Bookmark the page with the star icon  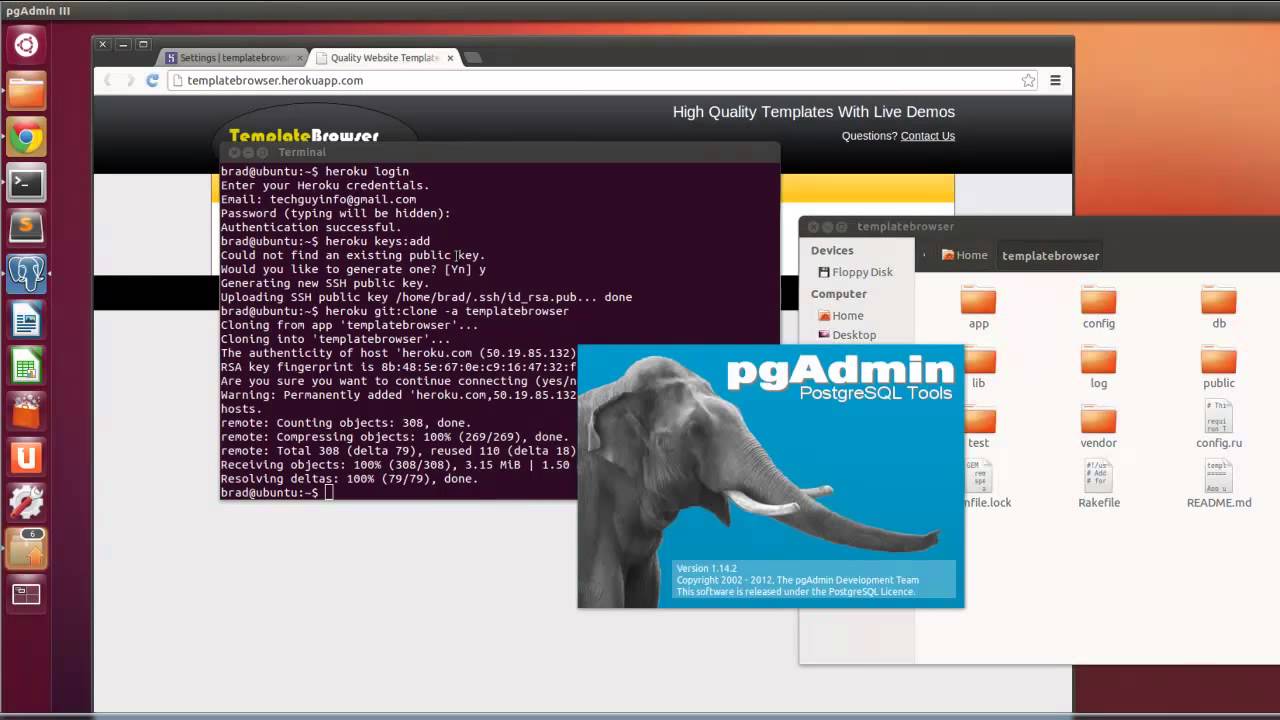click(x=1028, y=80)
